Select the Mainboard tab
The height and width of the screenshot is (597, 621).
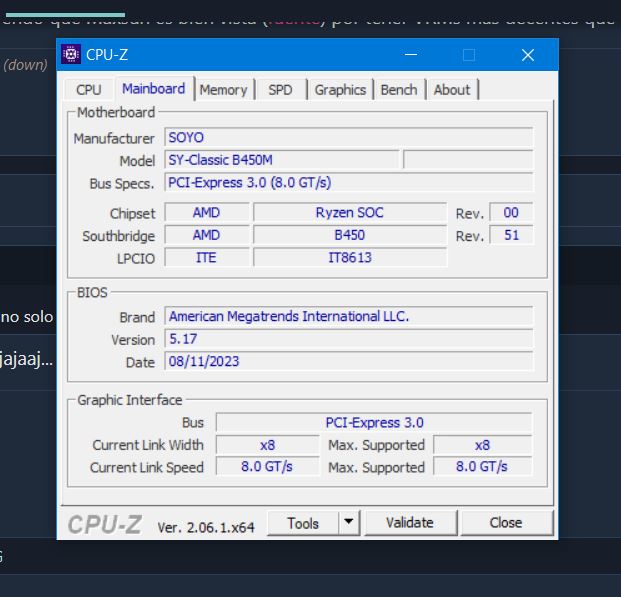click(x=153, y=89)
